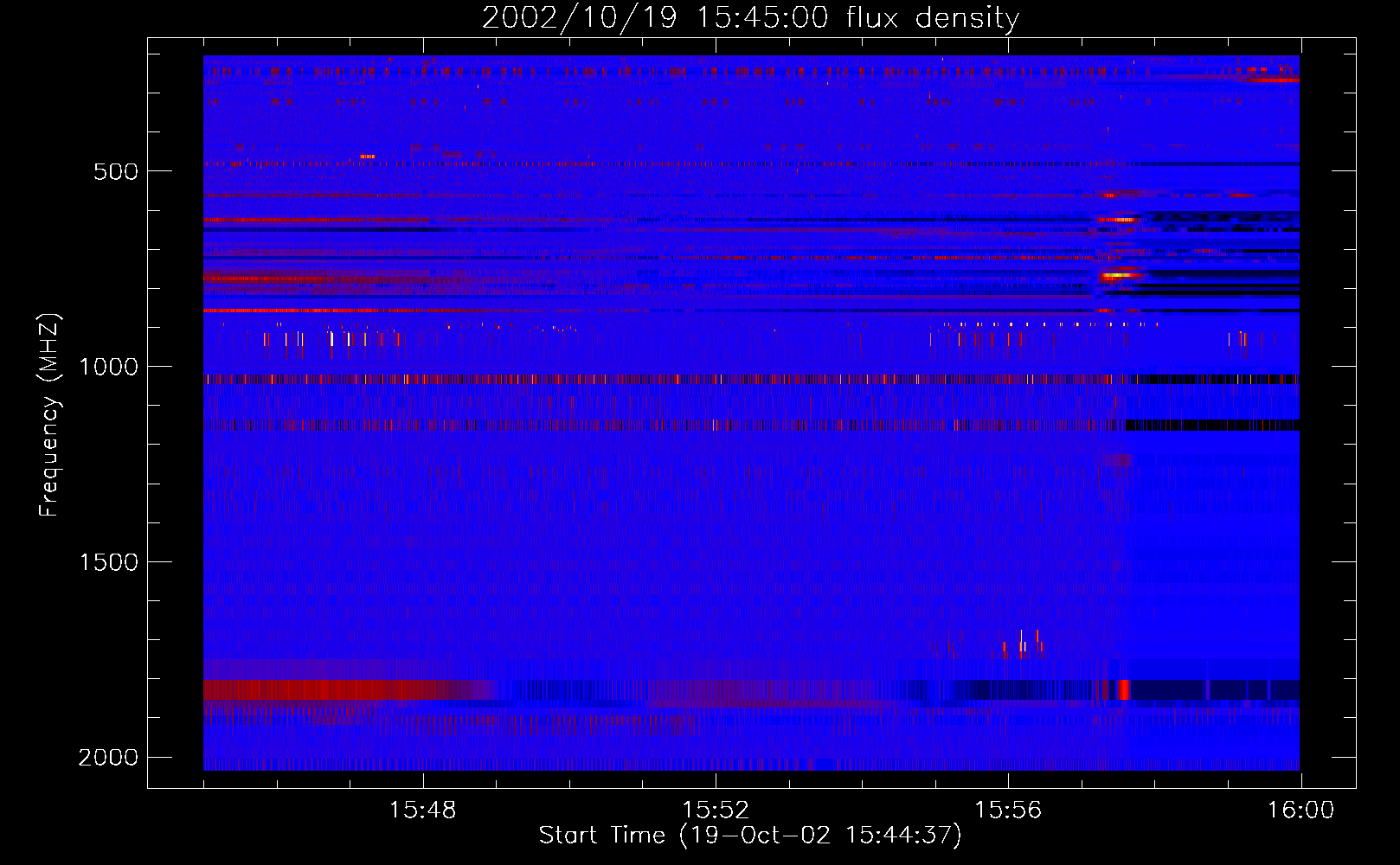Viewport: 1400px width, 865px height.
Task: Click the "Frequency (MHZ)" y-axis label
Action: (x=49, y=415)
